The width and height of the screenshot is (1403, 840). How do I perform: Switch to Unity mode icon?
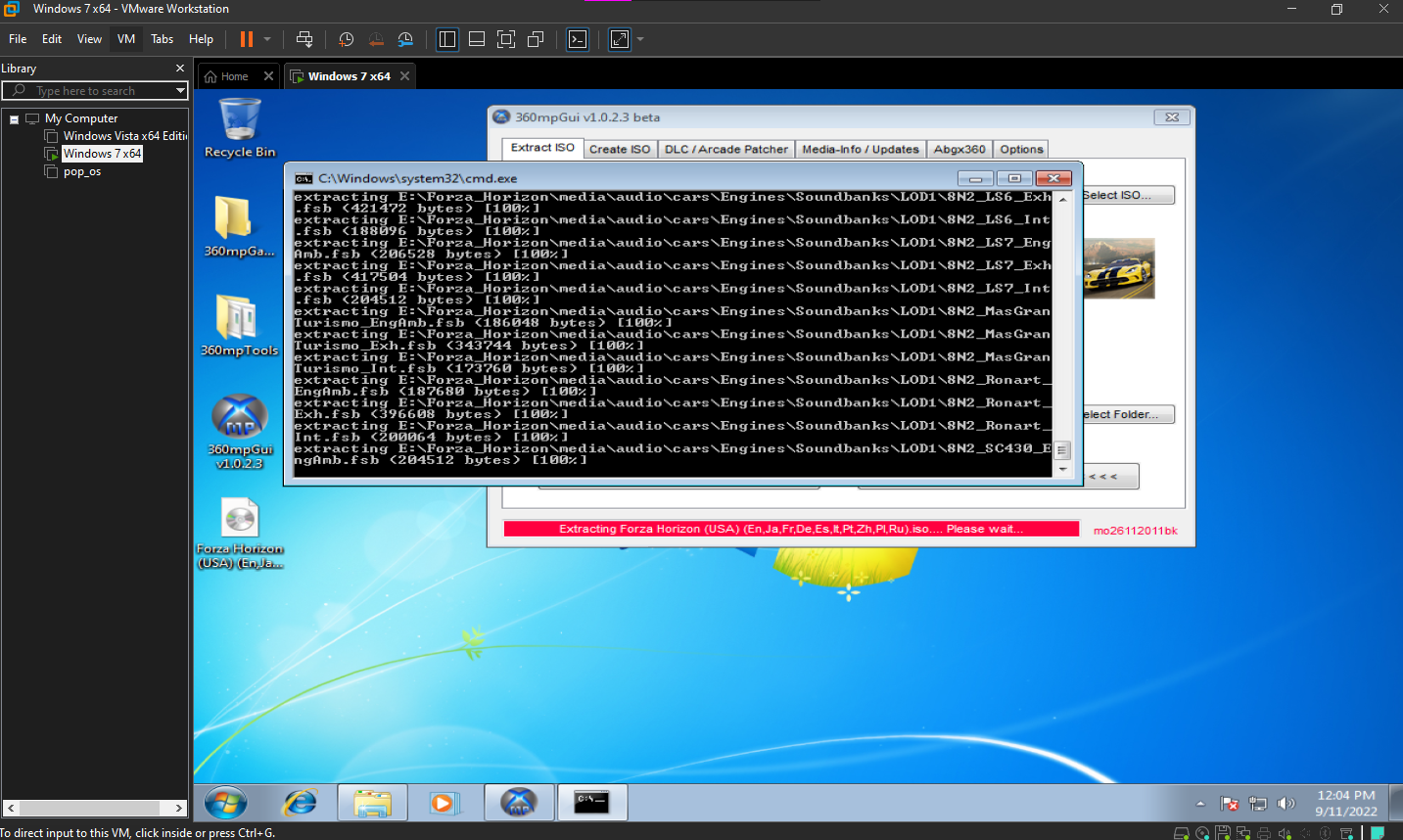(x=536, y=39)
